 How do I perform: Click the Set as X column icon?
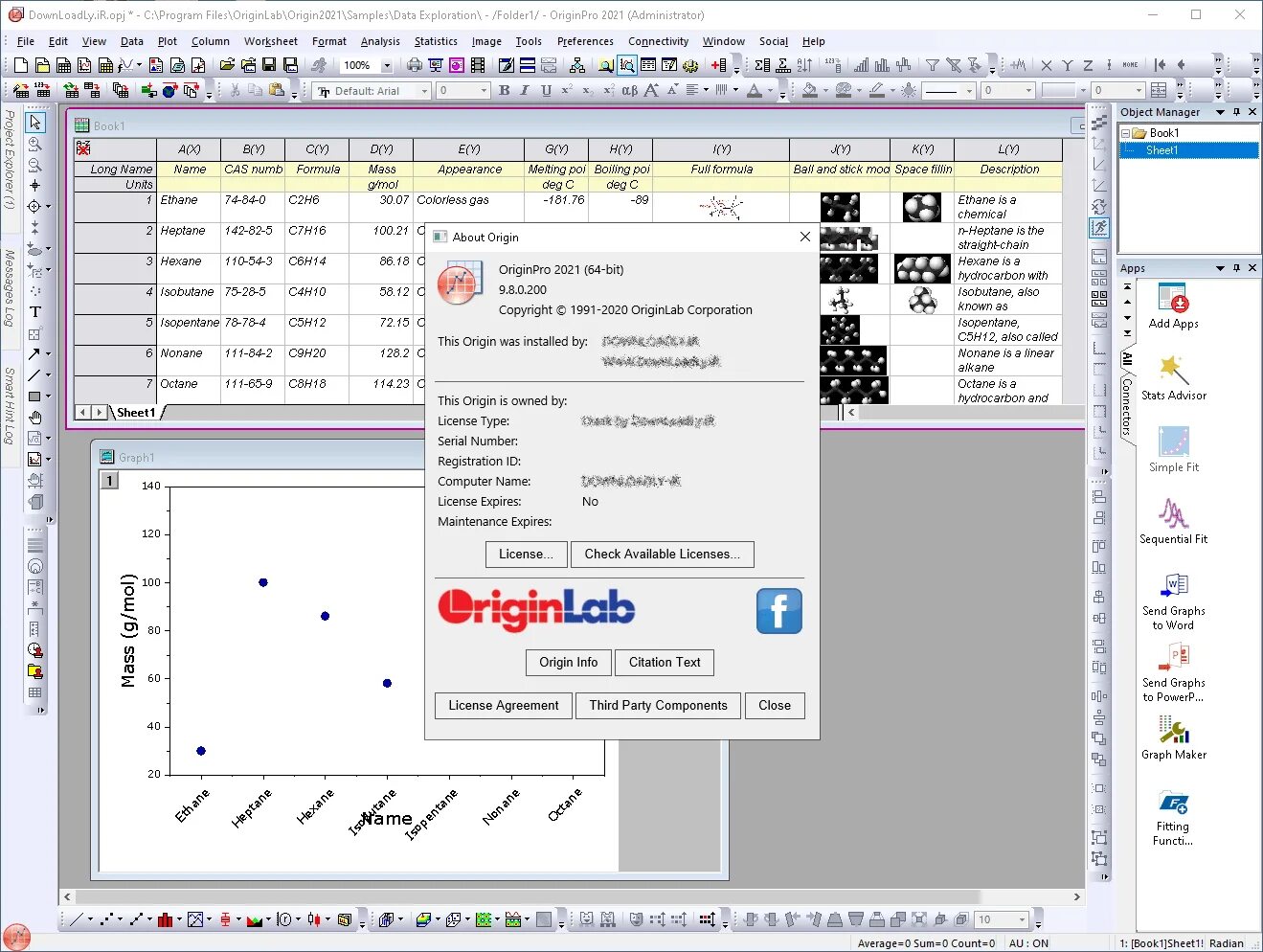click(x=1046, y=65)
